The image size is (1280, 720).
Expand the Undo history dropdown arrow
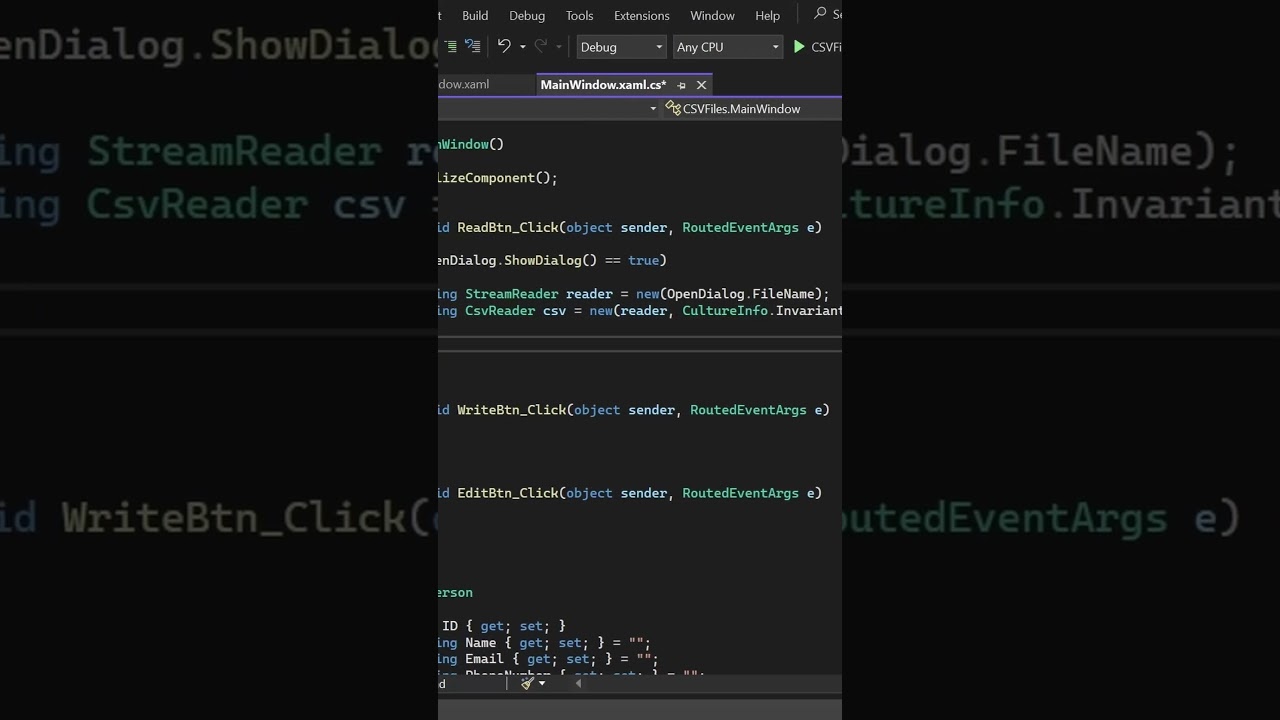click(522, 47)
